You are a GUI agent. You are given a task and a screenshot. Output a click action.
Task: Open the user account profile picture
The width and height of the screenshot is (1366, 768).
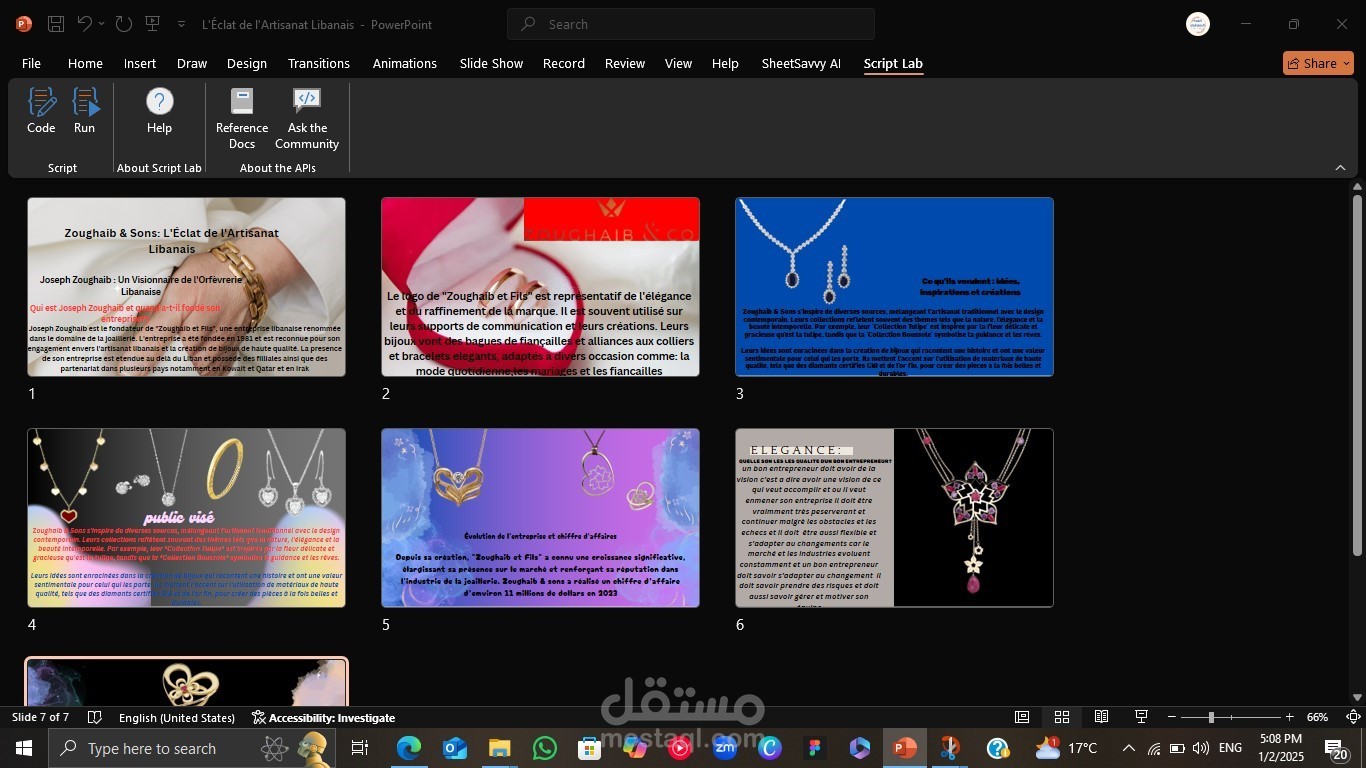coord(1198,24)
